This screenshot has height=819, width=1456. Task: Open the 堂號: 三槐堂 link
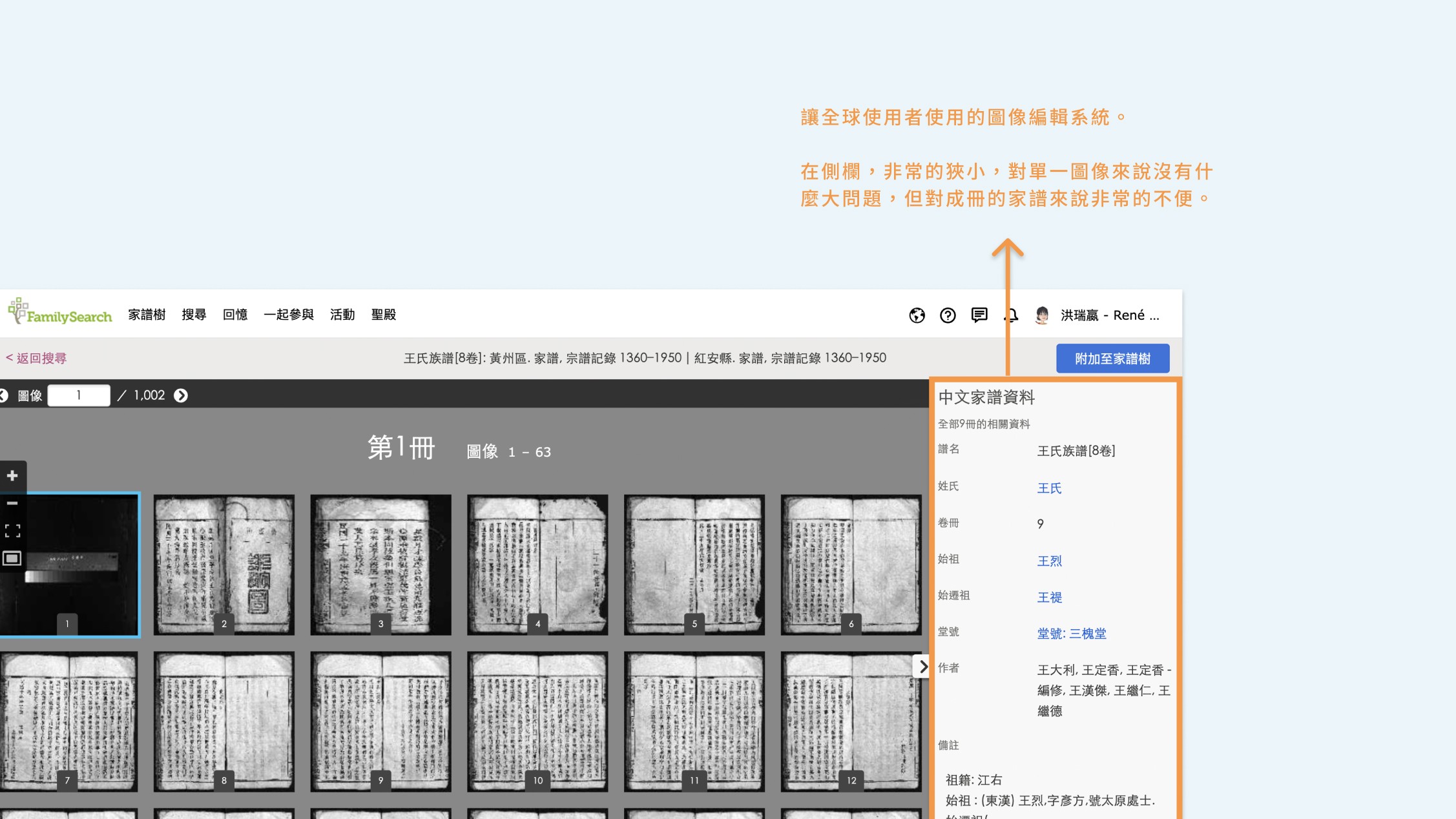click(x=1072, y=634)
